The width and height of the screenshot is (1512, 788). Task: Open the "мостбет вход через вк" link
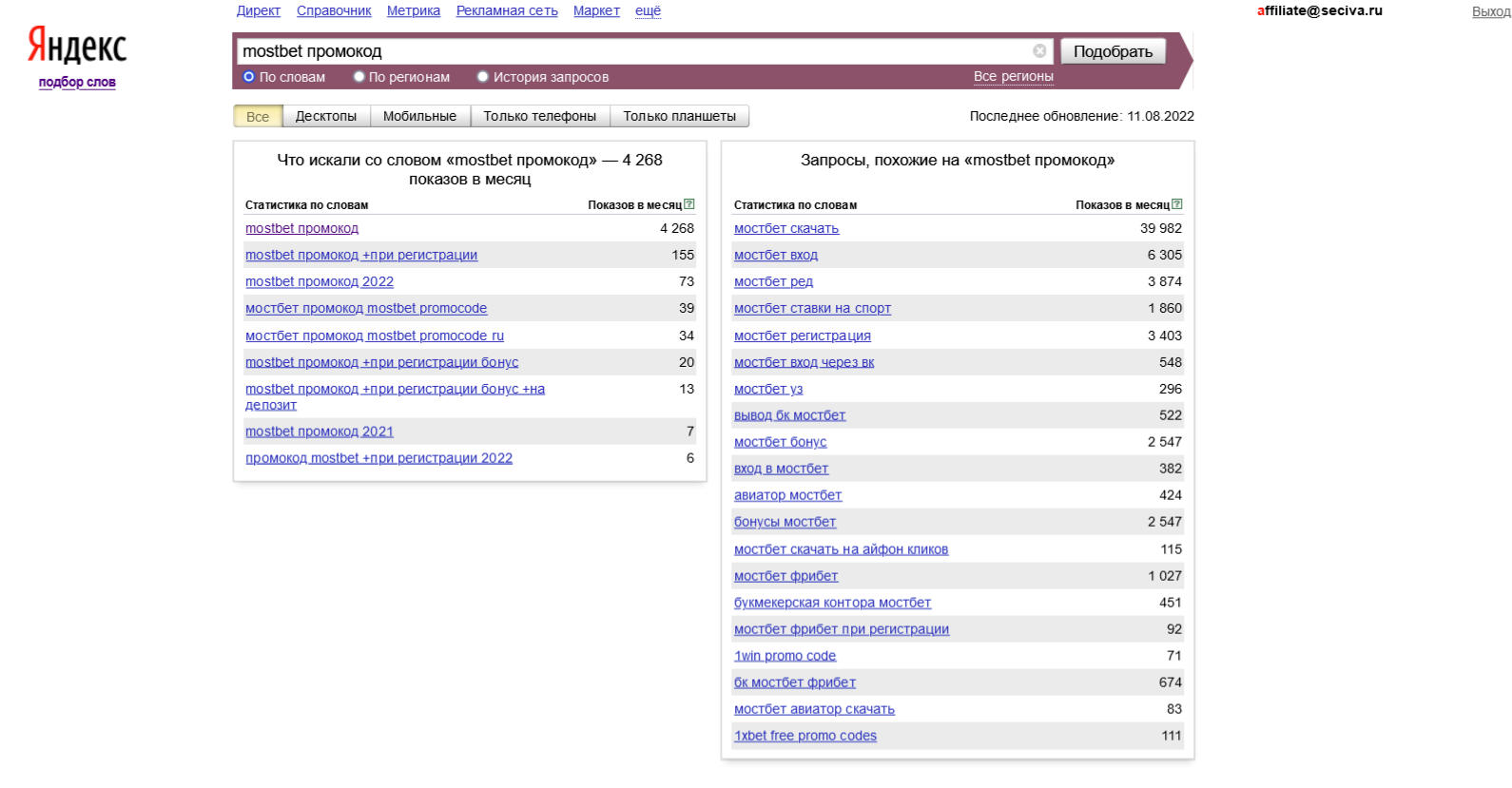coord(804,362)
